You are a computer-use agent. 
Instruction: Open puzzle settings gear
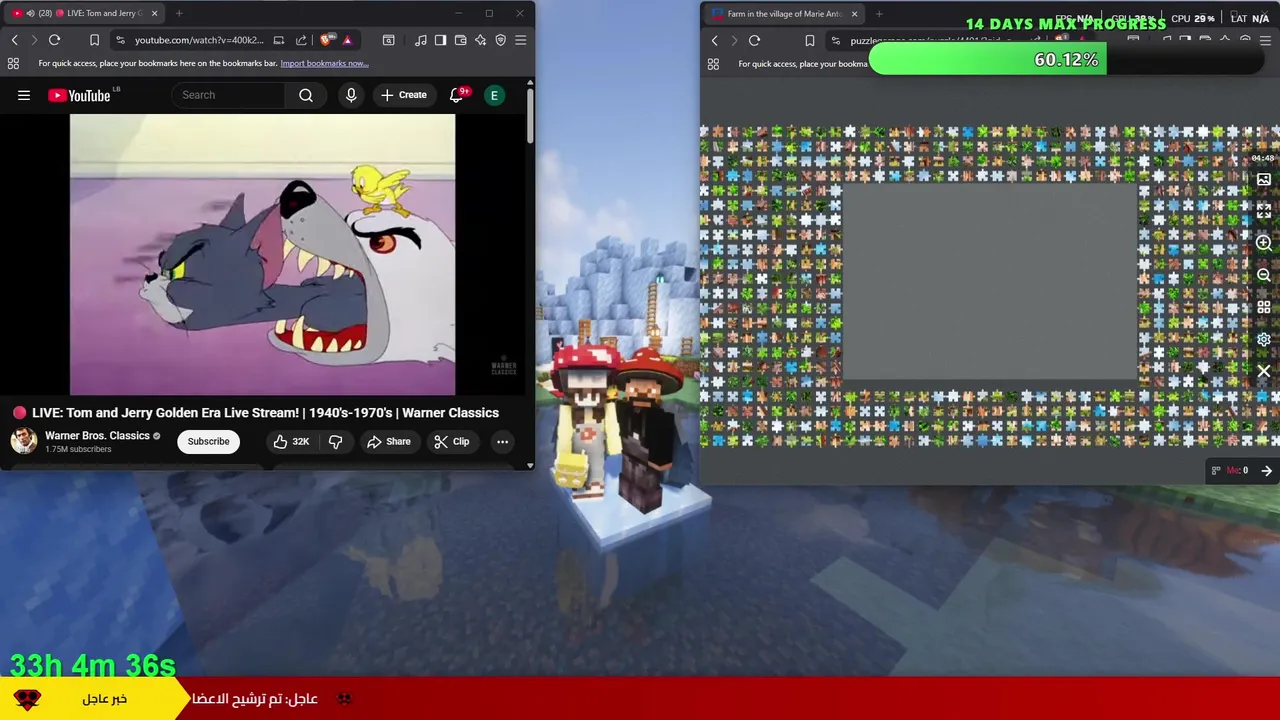1264,339
